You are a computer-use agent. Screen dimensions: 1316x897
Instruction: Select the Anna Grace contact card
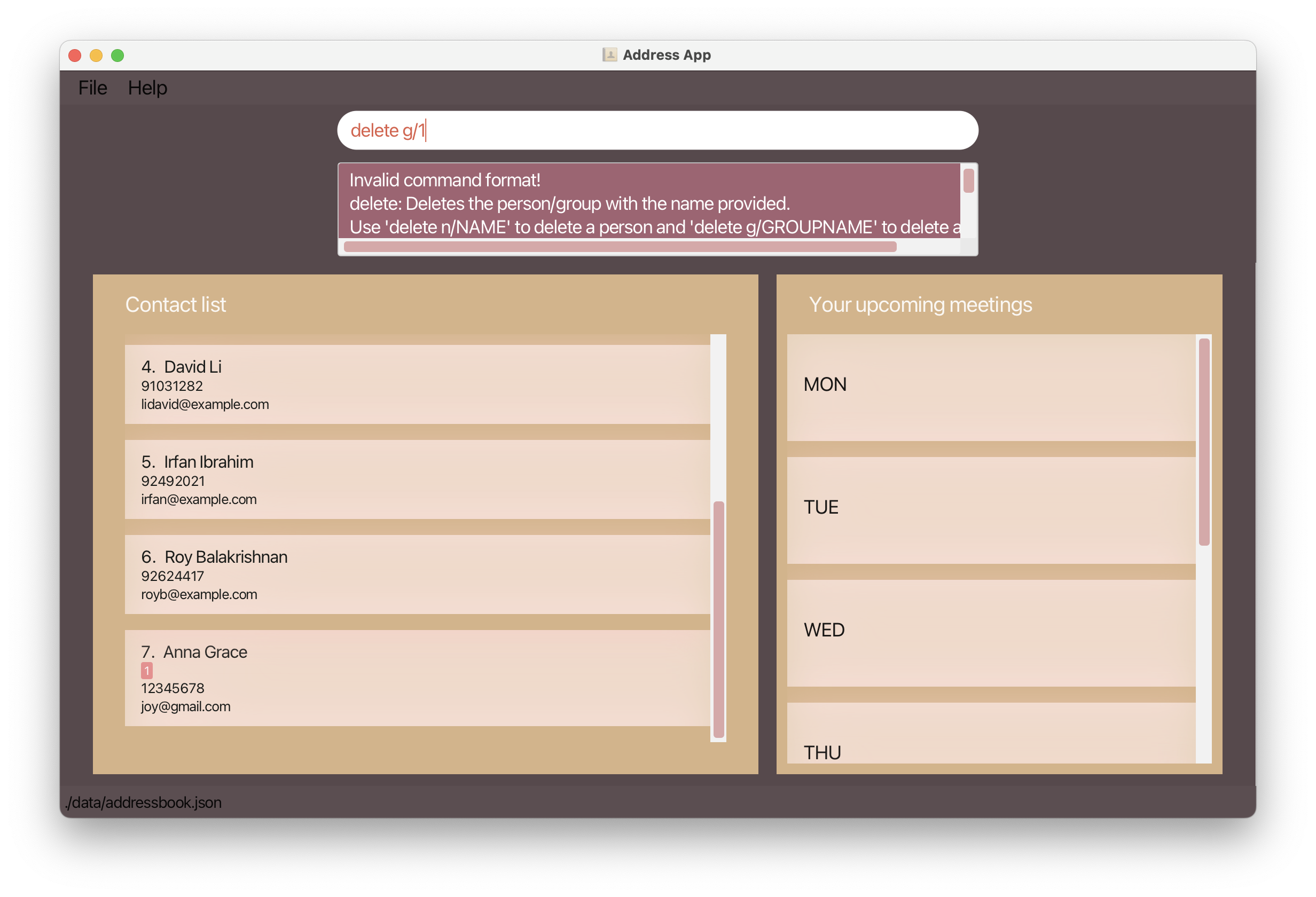click(417, 678)
